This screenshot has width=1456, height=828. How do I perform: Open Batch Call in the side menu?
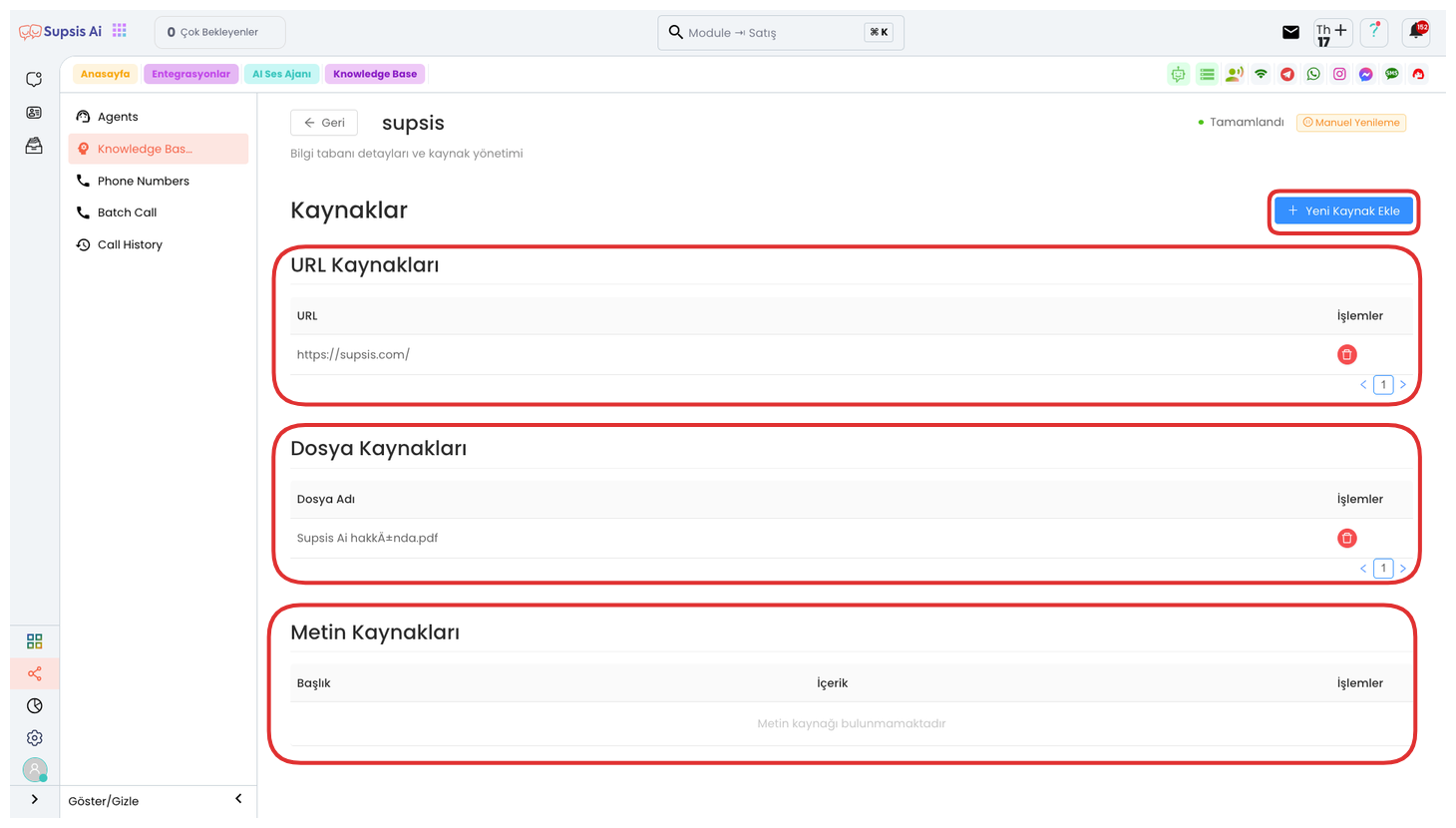[x=158, y=212]
